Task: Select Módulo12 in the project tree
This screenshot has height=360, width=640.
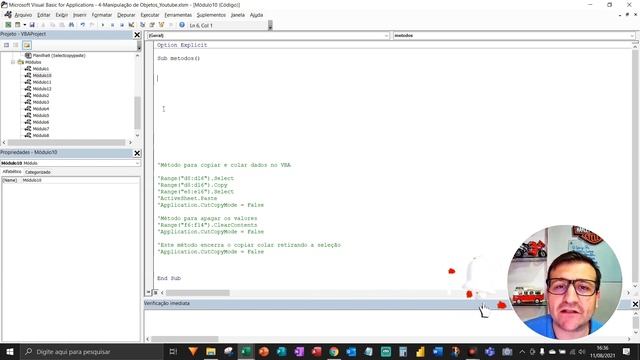Action: point(42,89)
